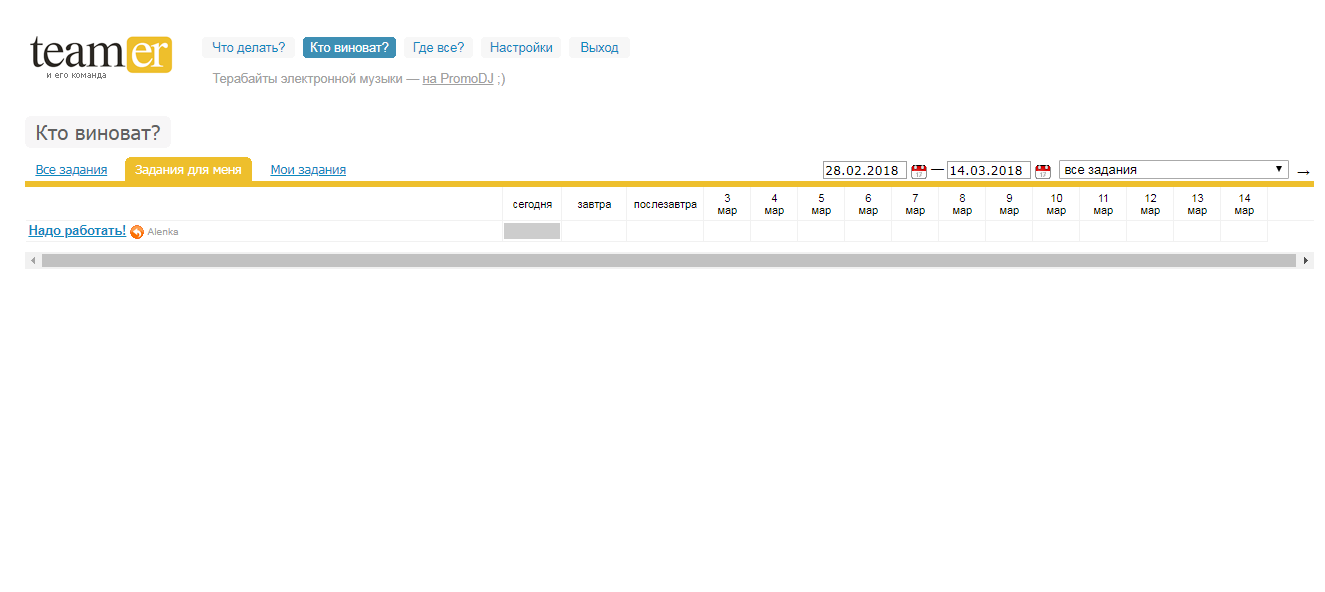Viewport: 1325px width, 592px height.
Task: Open the «Кто виноват?» menu item
Action: click(349, 48)
